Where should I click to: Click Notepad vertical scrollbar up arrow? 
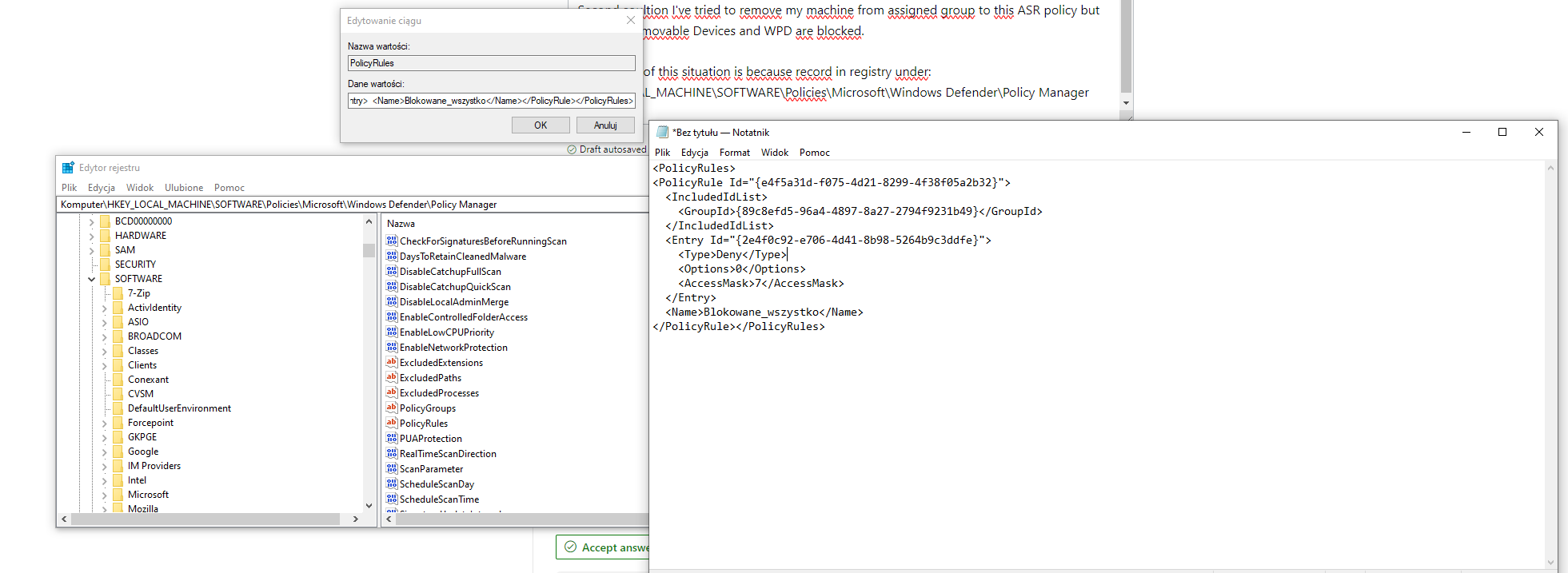click(1550, 168)
